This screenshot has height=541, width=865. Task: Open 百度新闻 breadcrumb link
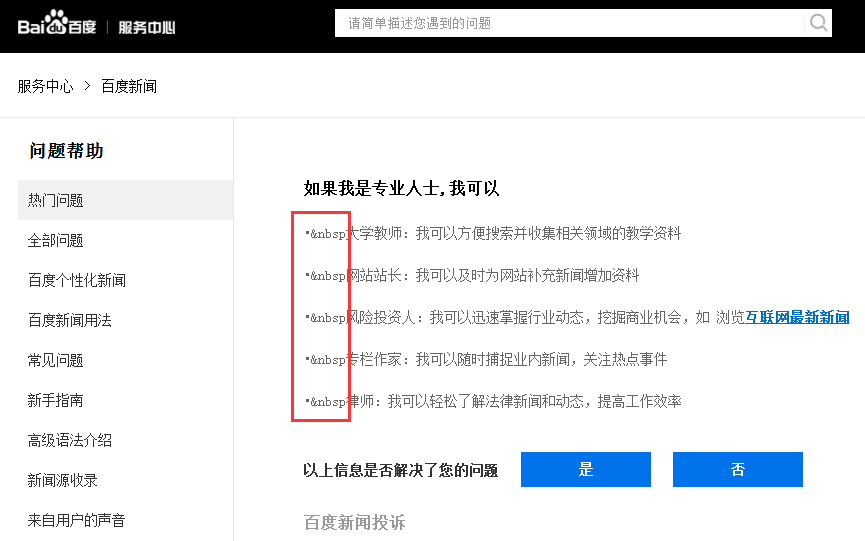pos(129,87)
